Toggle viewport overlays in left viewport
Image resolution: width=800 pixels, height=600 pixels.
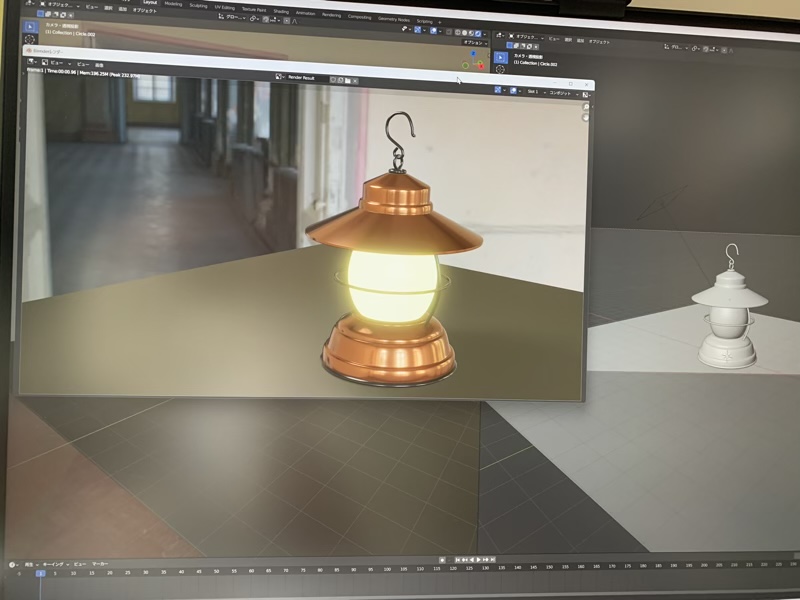435,31
